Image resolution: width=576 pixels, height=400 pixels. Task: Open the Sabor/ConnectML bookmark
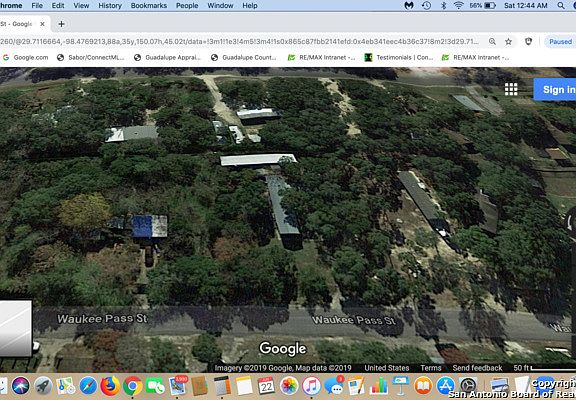coord(91,57)
